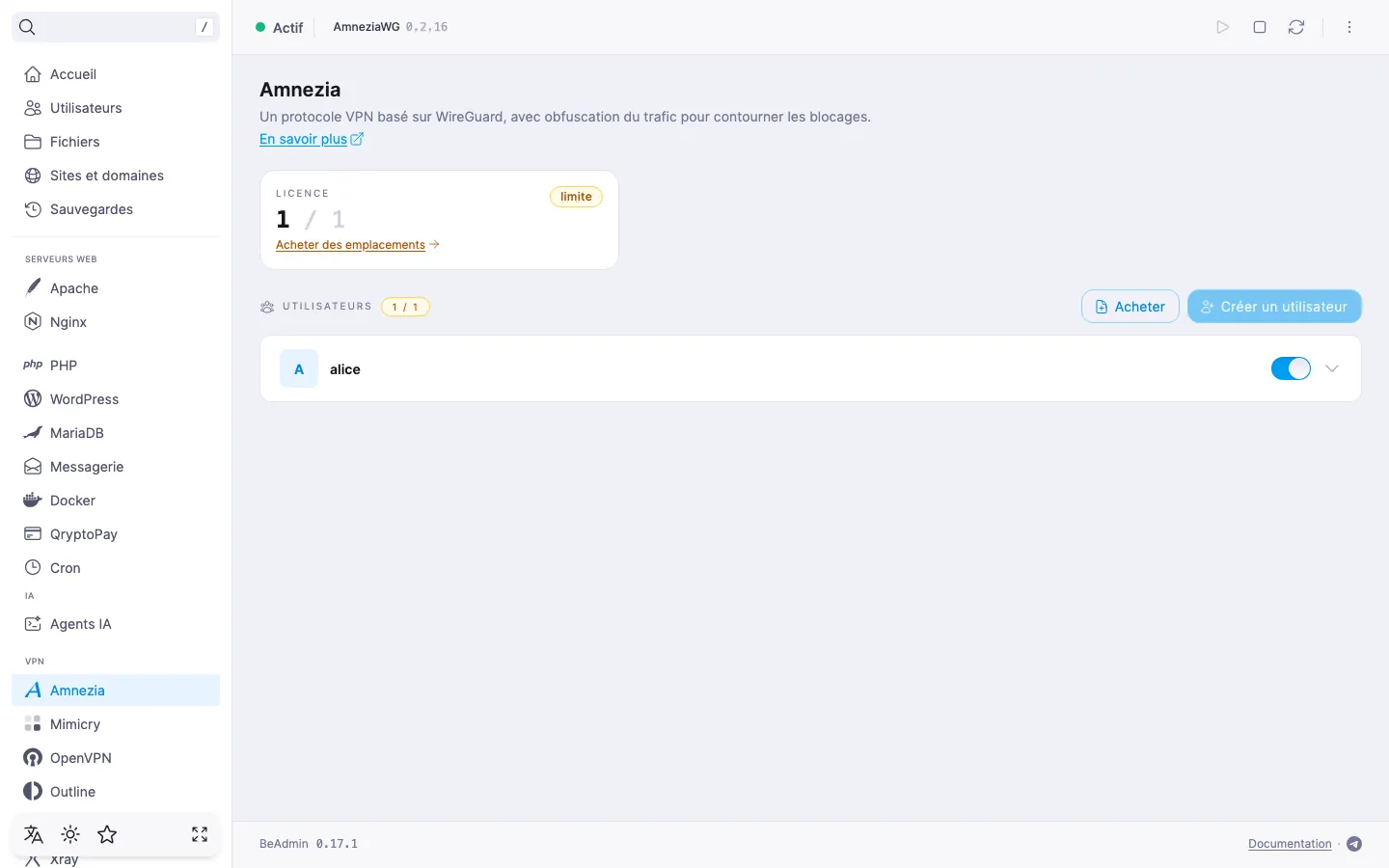Click the OpenVPN logo icon
The width and height of the screenshot is (1389, 868).
click(33, 757)
